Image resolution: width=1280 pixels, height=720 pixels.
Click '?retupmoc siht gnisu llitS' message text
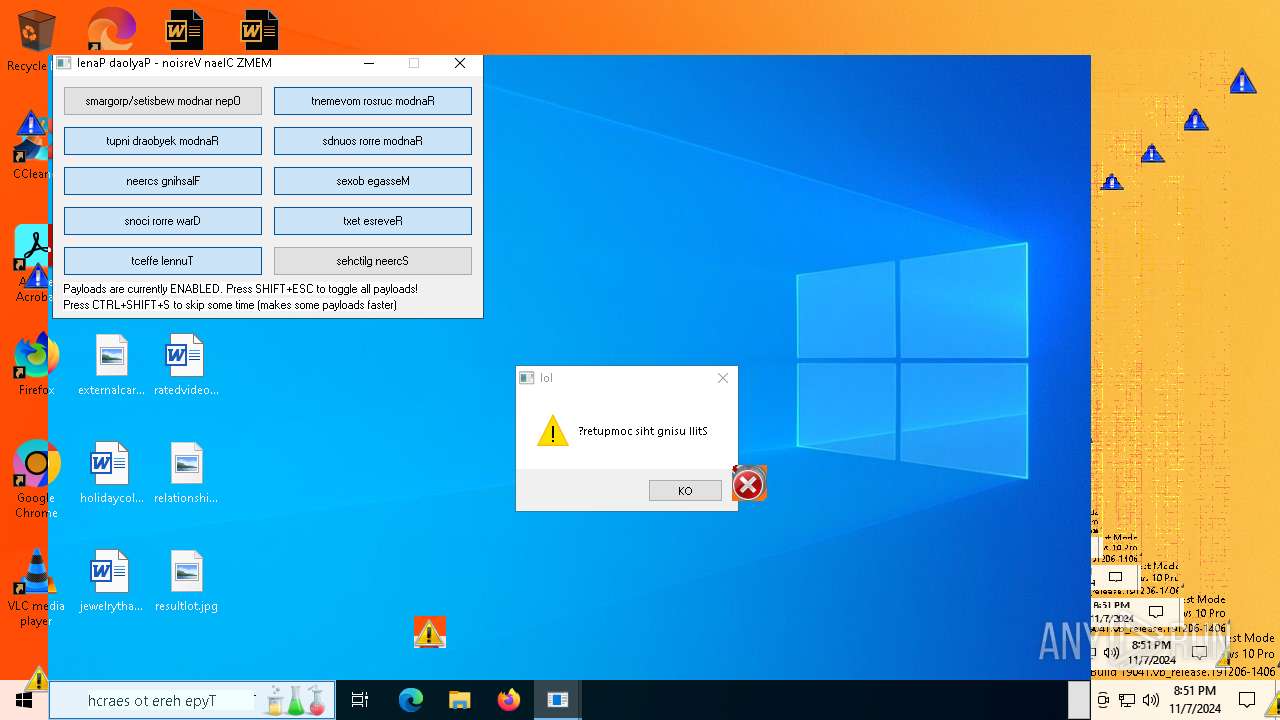click(643, 431)
